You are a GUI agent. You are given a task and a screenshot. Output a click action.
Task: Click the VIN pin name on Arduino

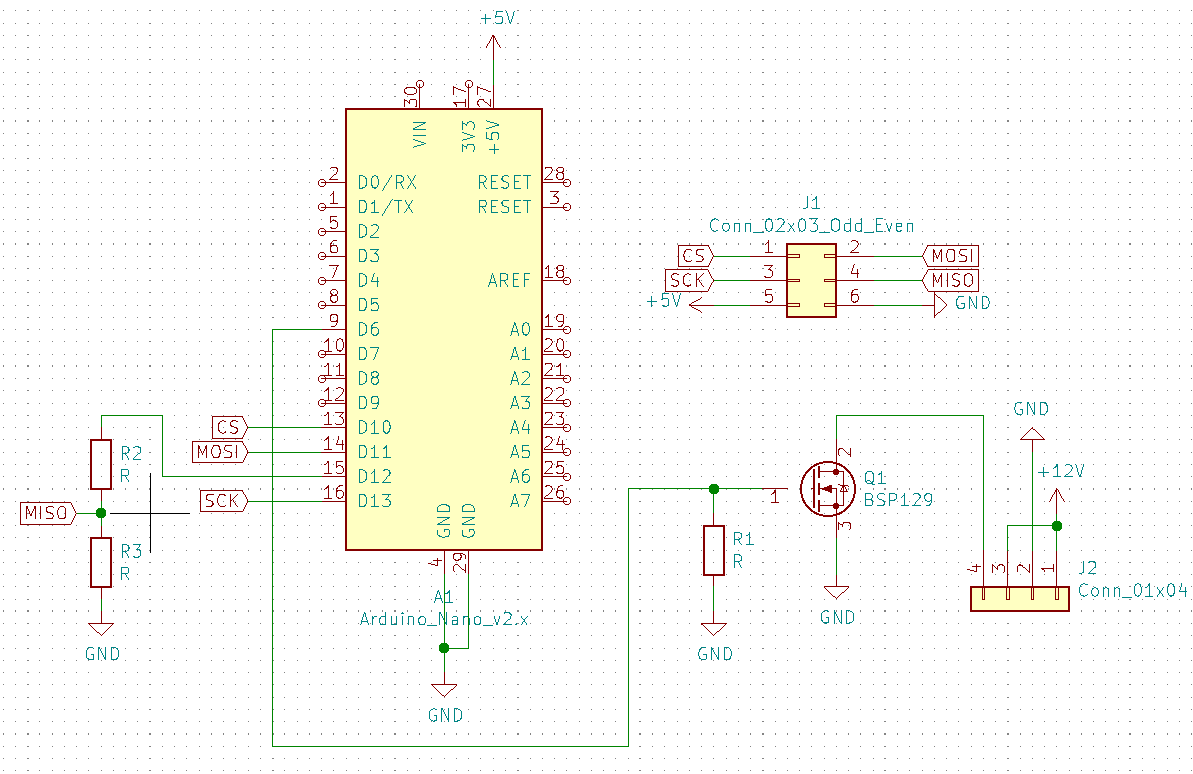(420, 134)
